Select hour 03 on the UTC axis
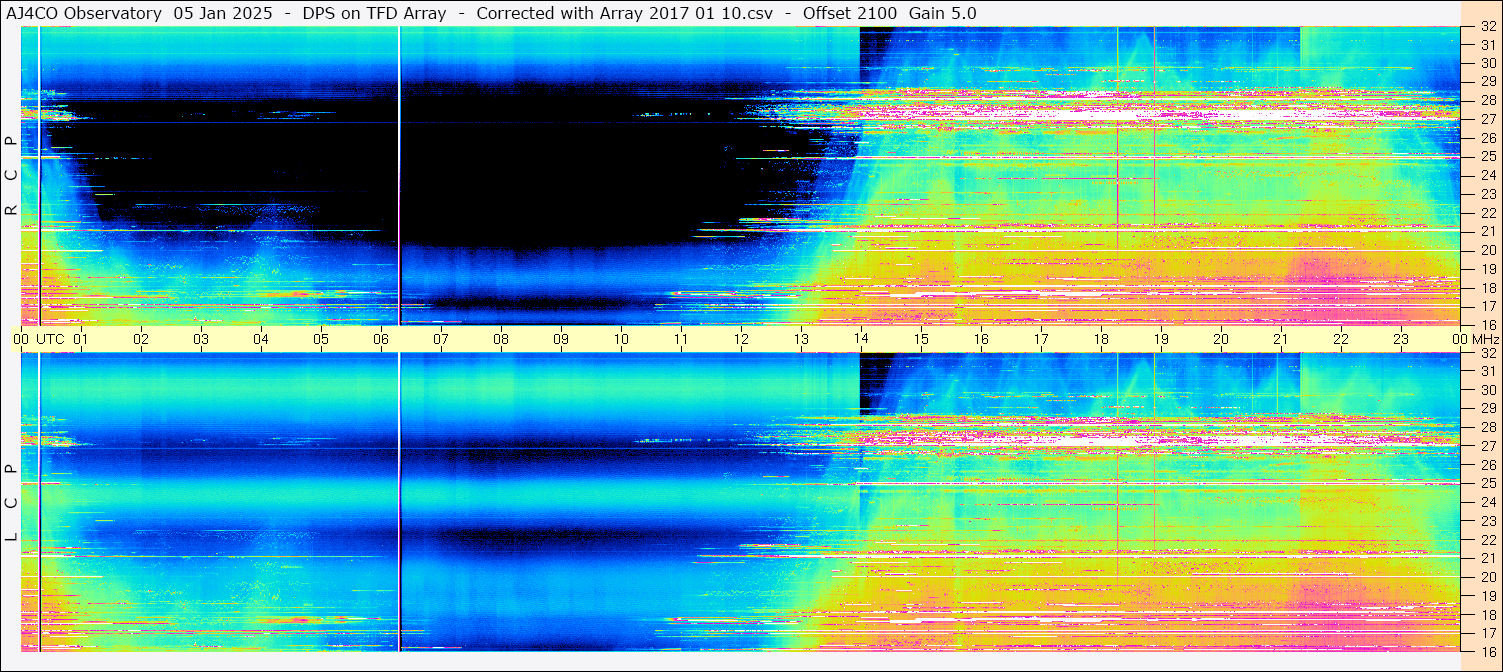 (201, 339)
